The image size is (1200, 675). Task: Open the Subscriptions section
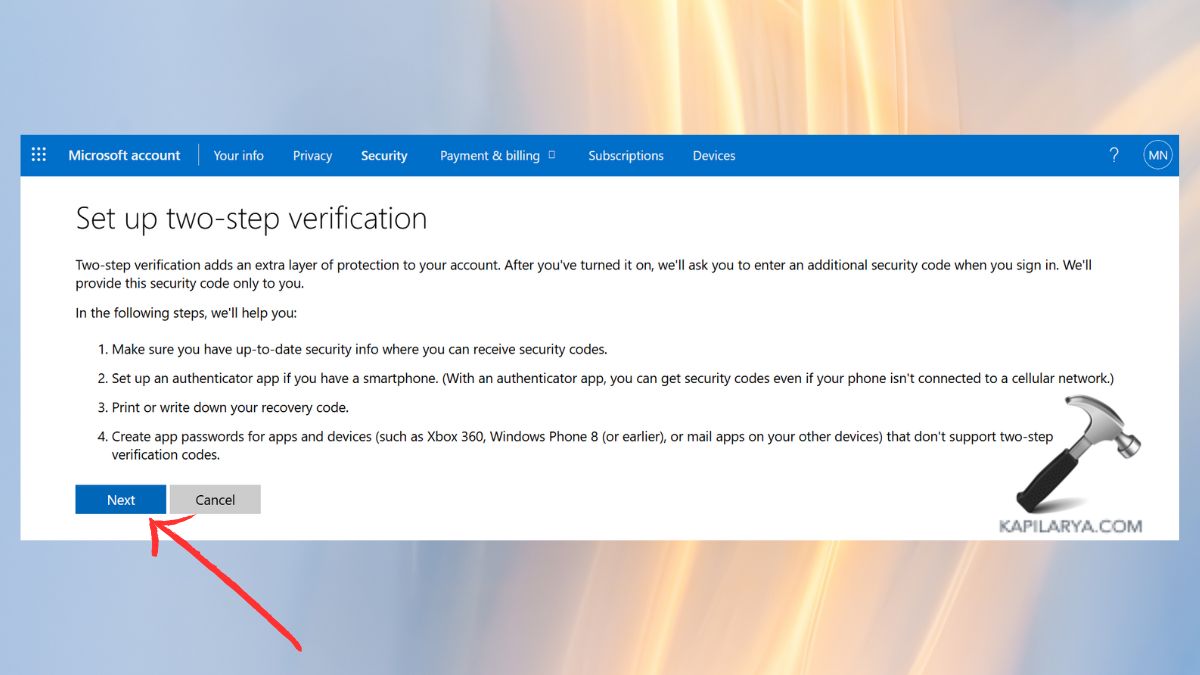click(626, 155)
